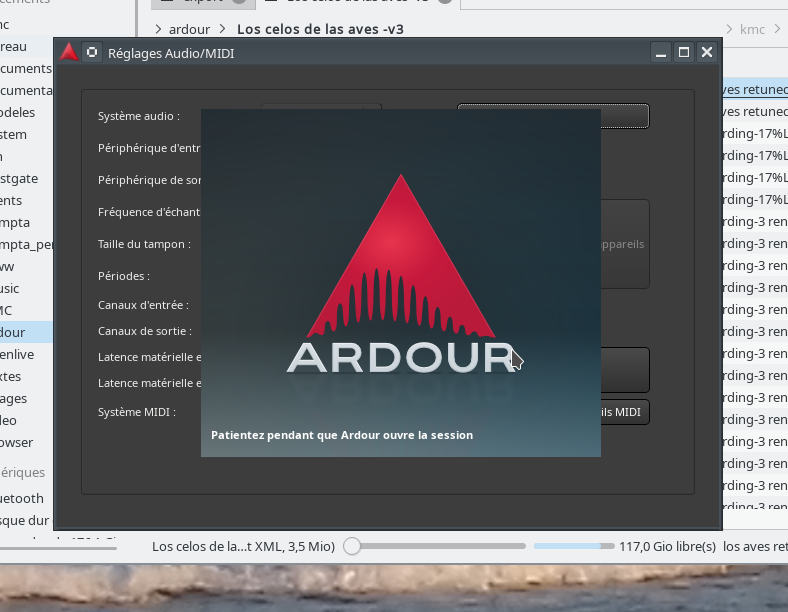Click the 'Canaux d'entrée :' label
This screenshot has height=612, width=788.
click(143, 305)
